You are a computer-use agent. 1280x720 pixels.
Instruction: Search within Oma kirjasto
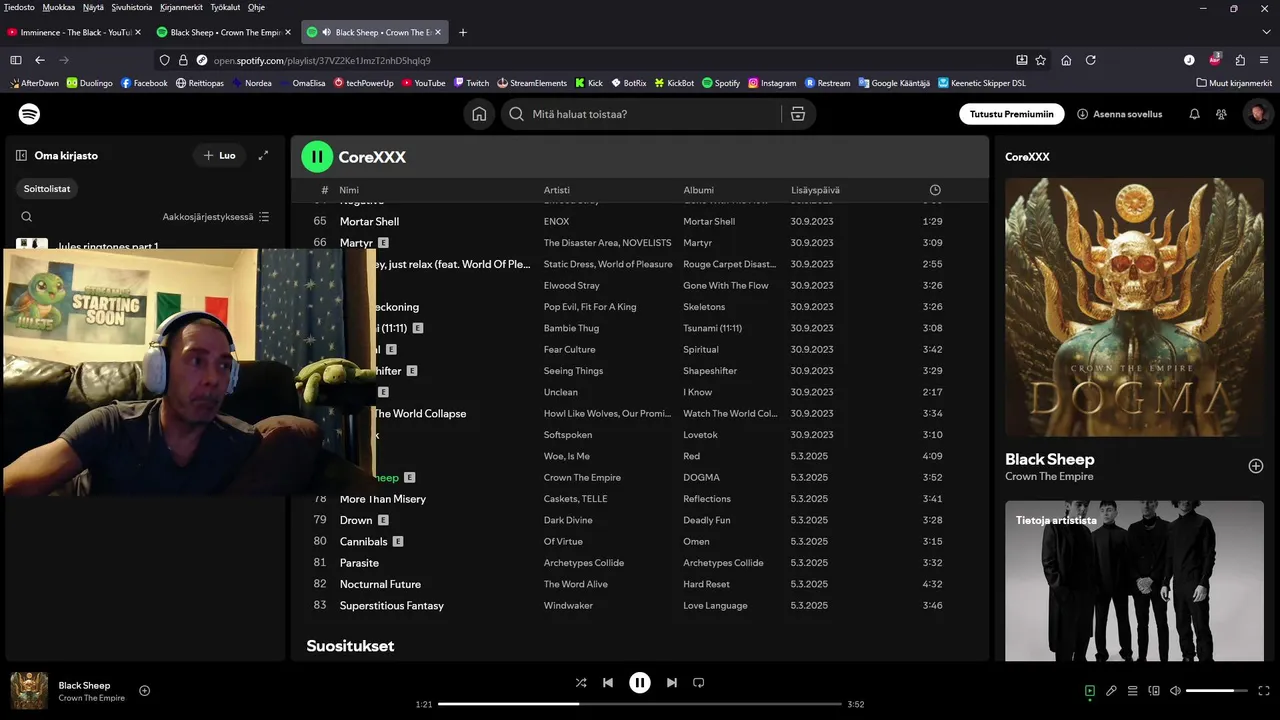point(27,216)
